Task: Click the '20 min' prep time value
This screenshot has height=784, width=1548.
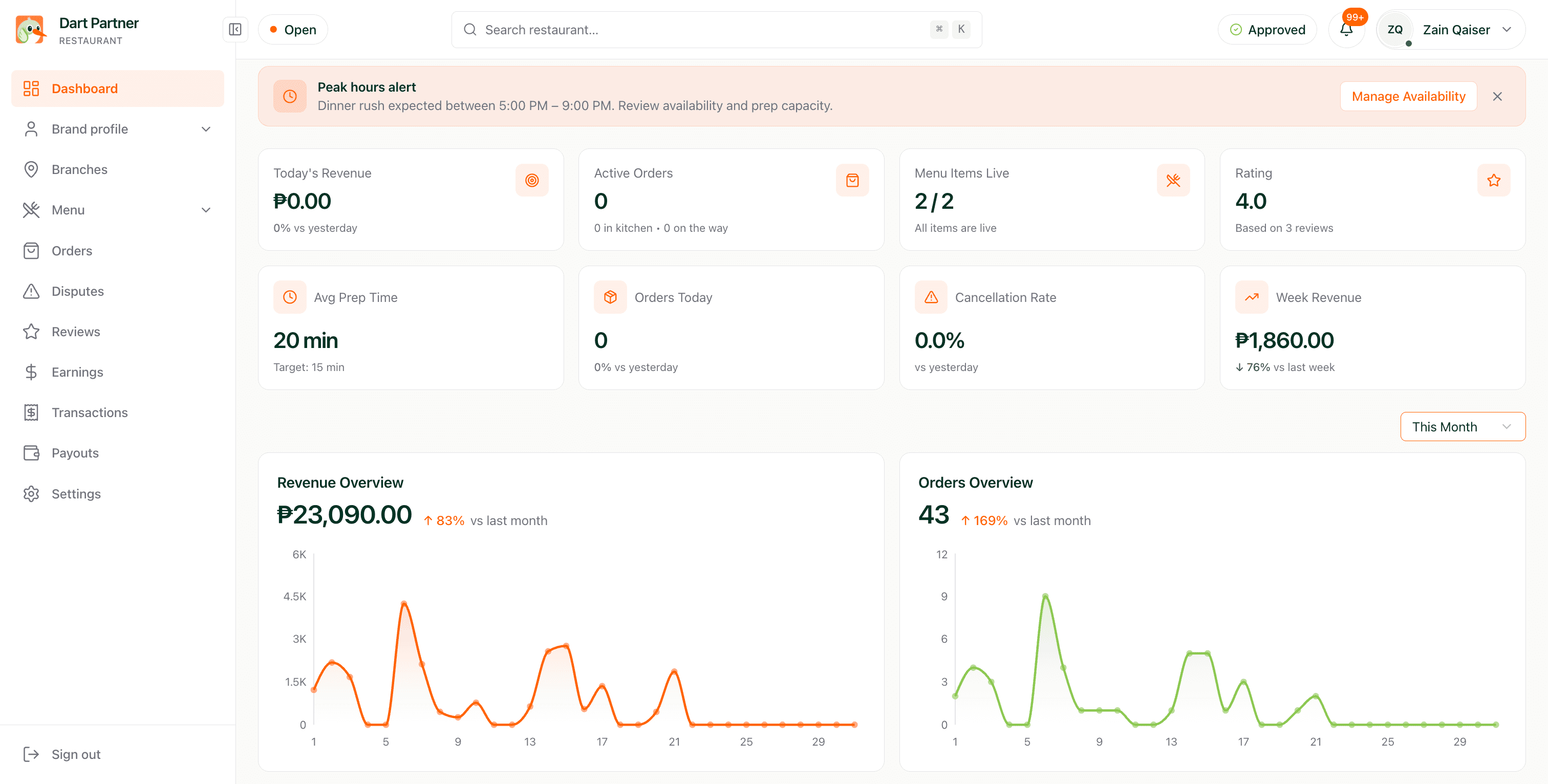Action: [x=305, y=341]
